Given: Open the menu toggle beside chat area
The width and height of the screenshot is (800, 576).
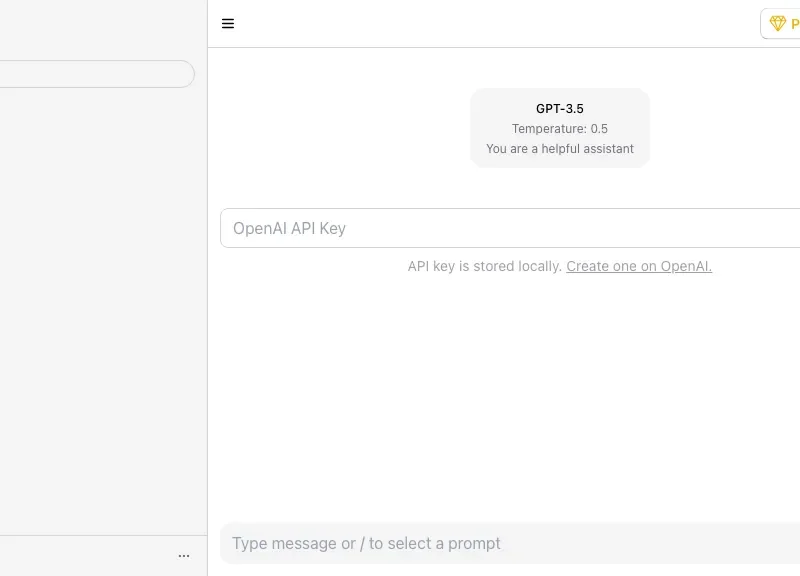Looking at the screenshot, I should (228, 23).
